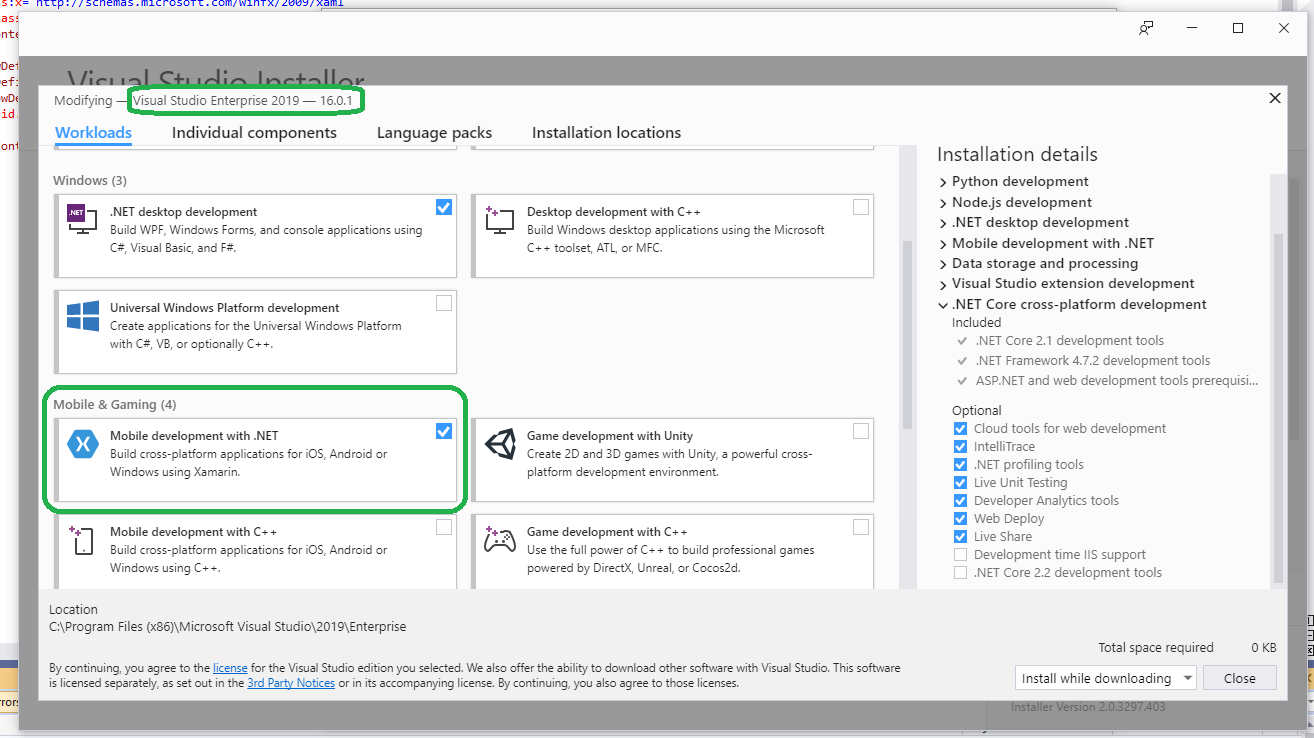
Task: Click the installation path C:\Program Files (x86) text
Action: [228, 627]
